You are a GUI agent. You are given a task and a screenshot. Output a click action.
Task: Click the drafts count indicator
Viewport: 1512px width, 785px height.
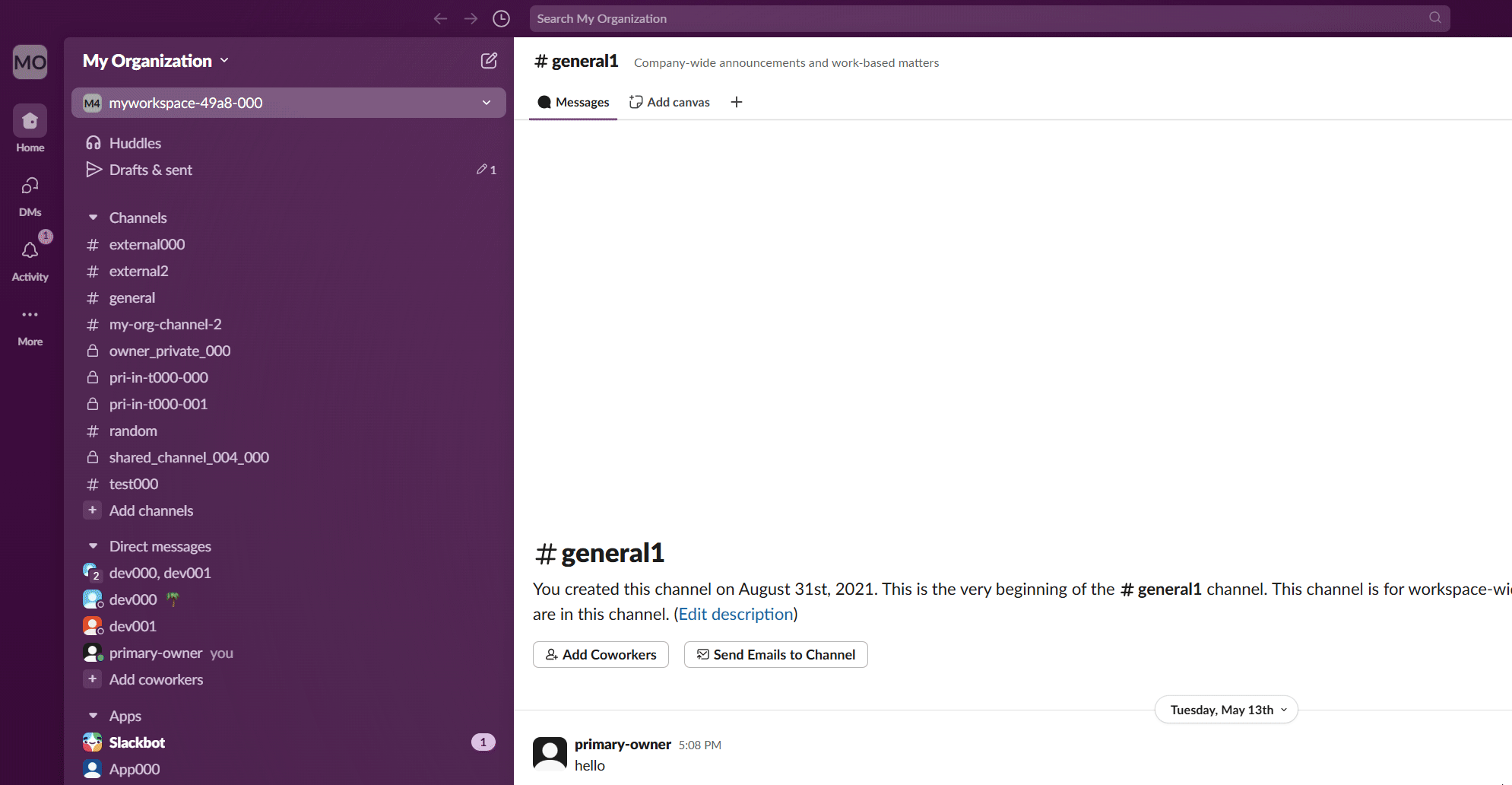(487, 170)
